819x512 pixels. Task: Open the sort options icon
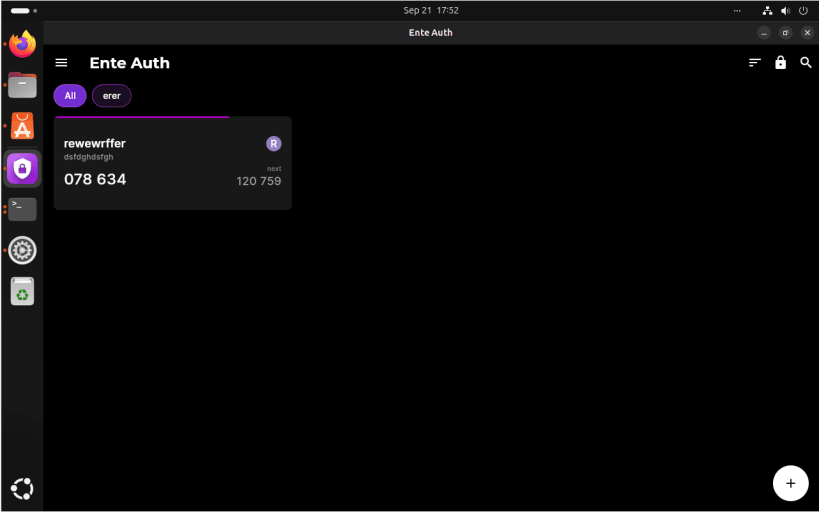point(755,63)
